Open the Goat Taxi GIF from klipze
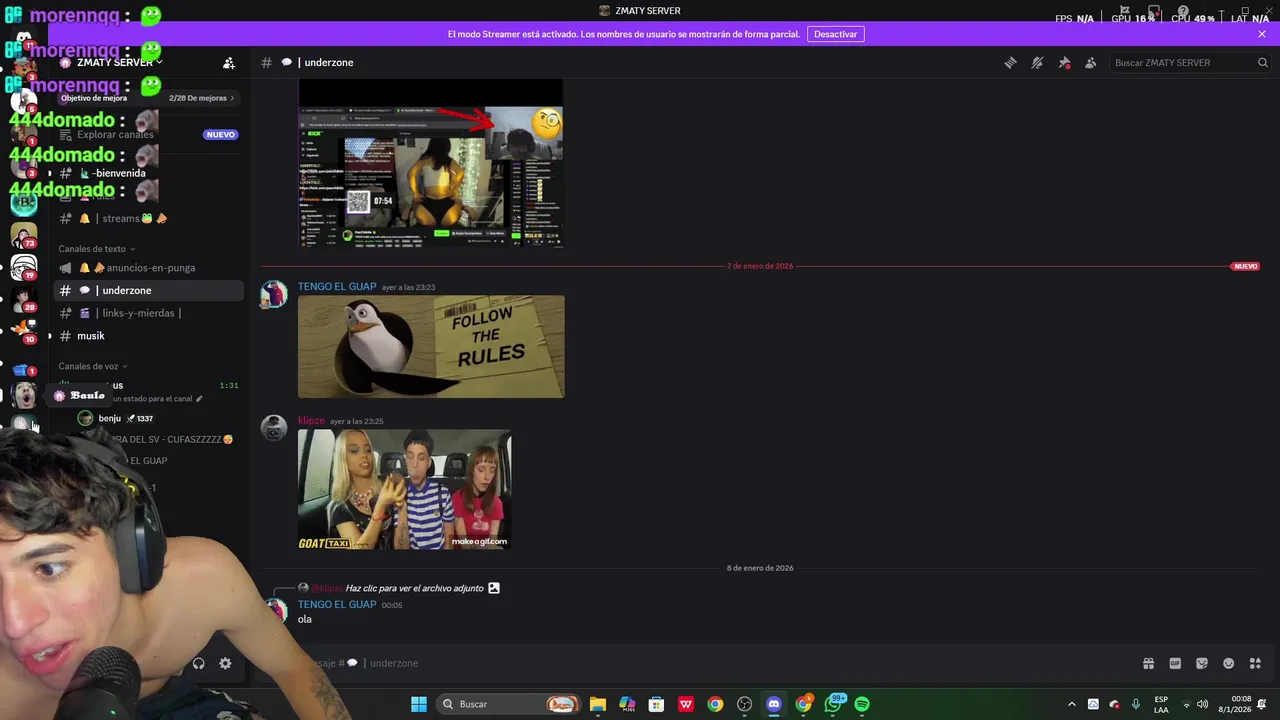This screenshot has height=720, width=1280. [405, 489]
